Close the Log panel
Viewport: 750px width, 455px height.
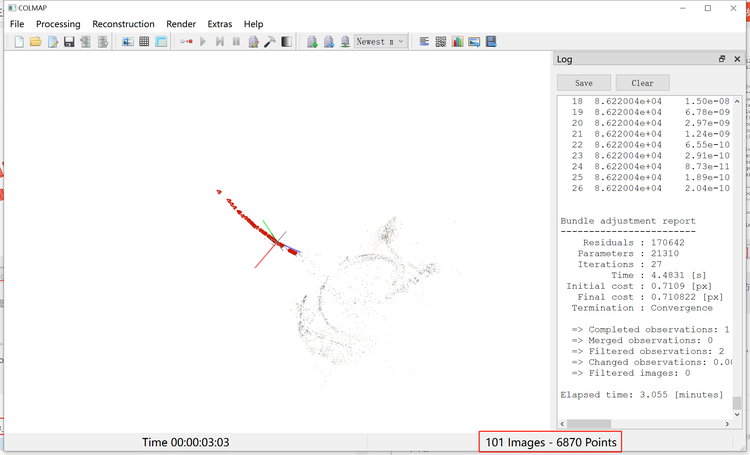coord(737,59)
